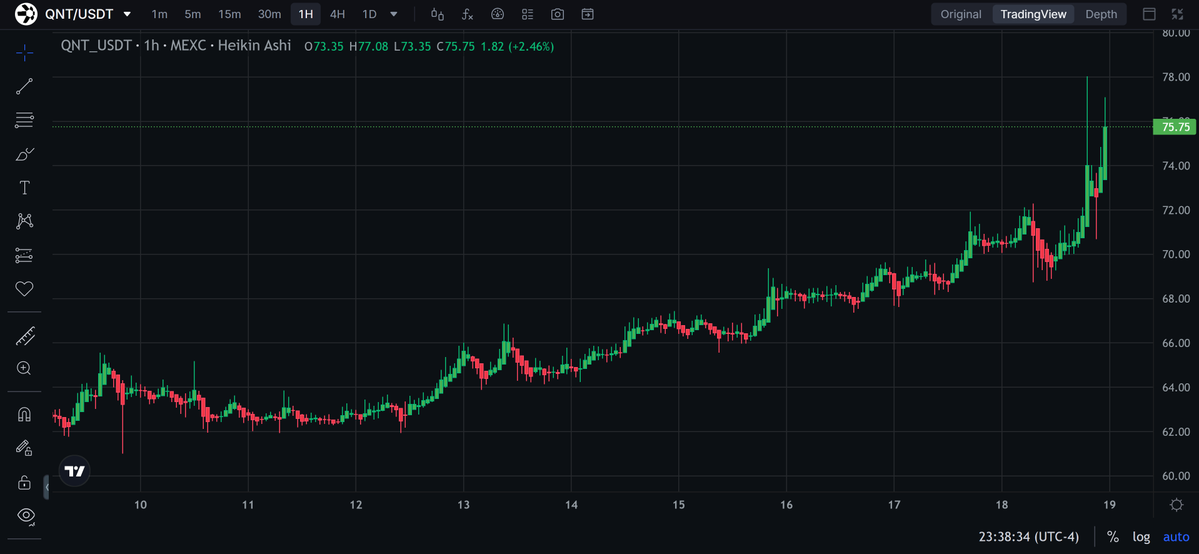Open the chart patterns tool
This screenshot has width=1199, height=554.
pos(24,221)
